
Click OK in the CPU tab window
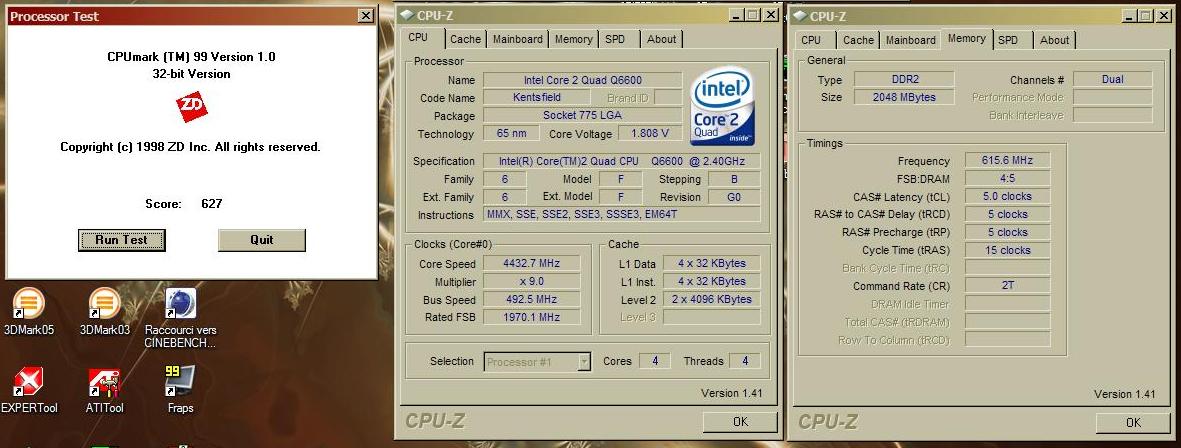(x=740, y=422)
